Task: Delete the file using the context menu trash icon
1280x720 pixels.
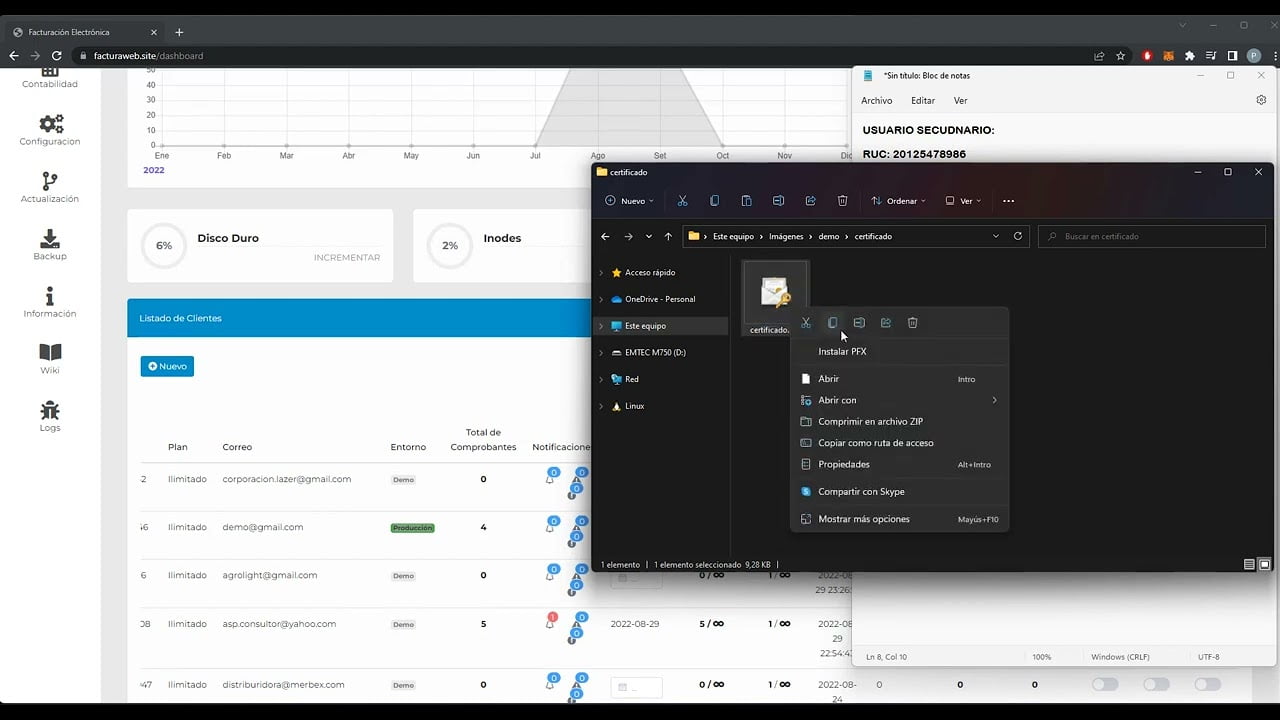Action: 912,323
